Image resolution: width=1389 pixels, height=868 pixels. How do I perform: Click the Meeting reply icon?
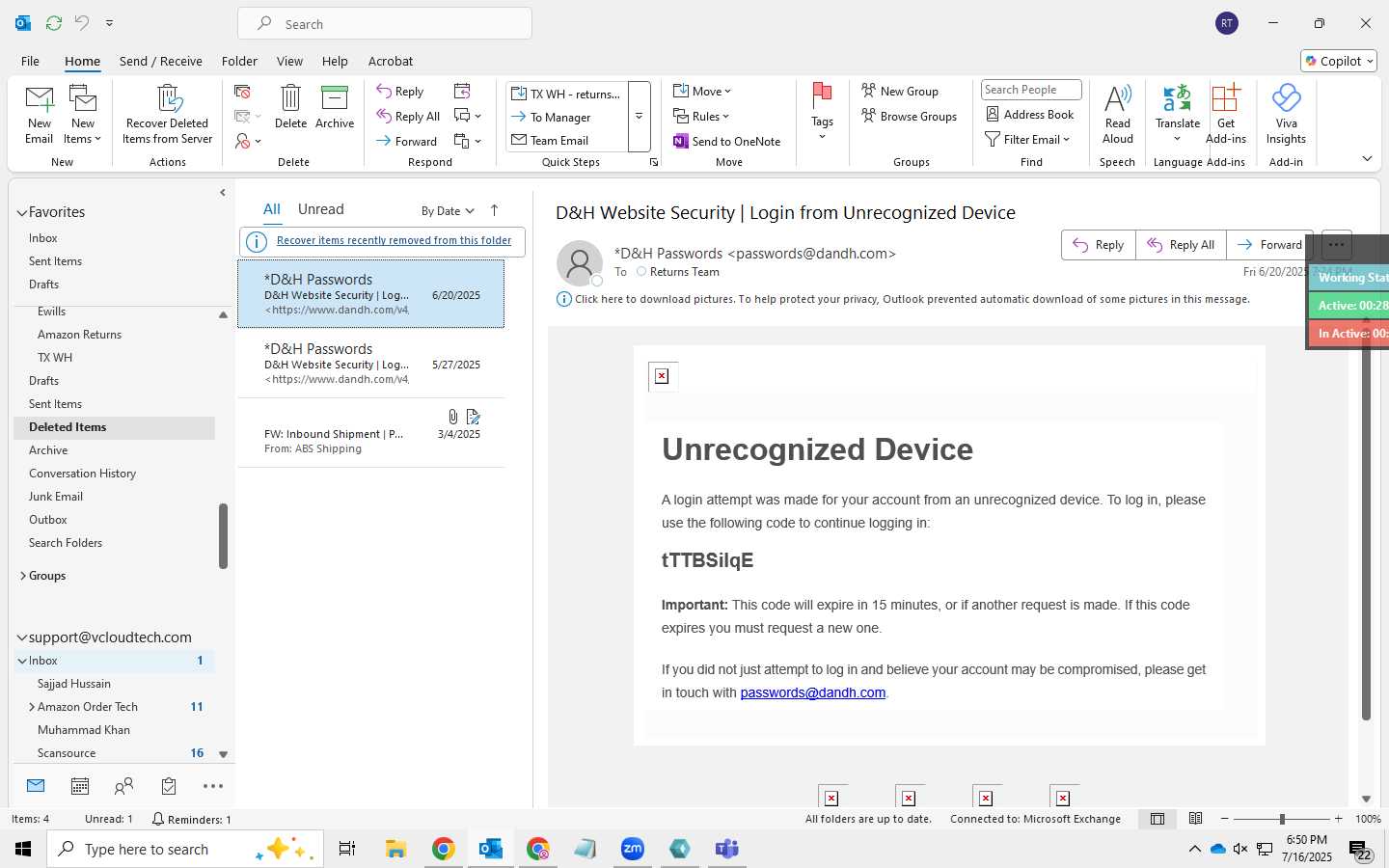point(462,91)
